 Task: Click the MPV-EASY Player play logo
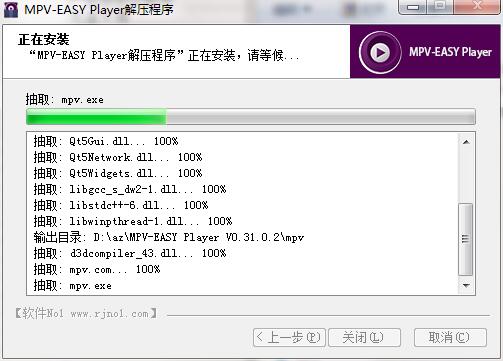coord(380,52)
